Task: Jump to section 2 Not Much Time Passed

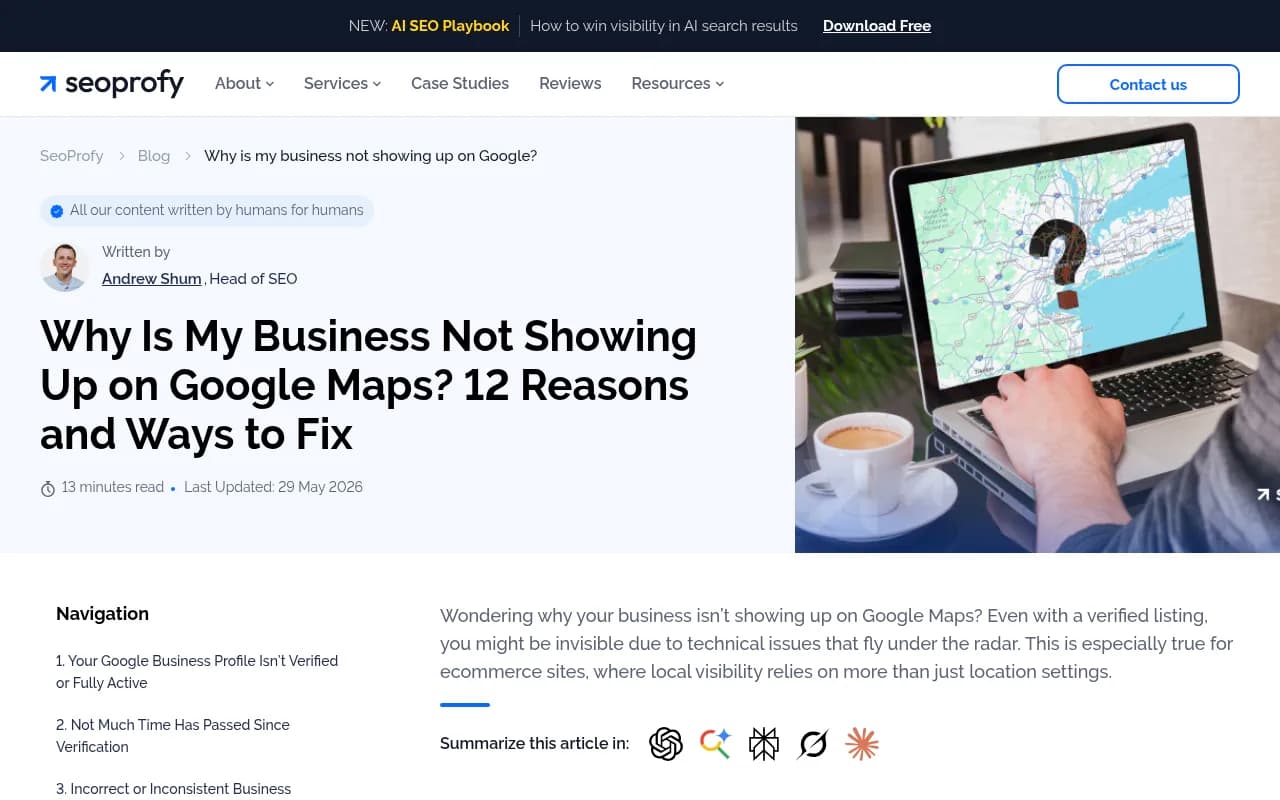Action: [x=173, y=736]
